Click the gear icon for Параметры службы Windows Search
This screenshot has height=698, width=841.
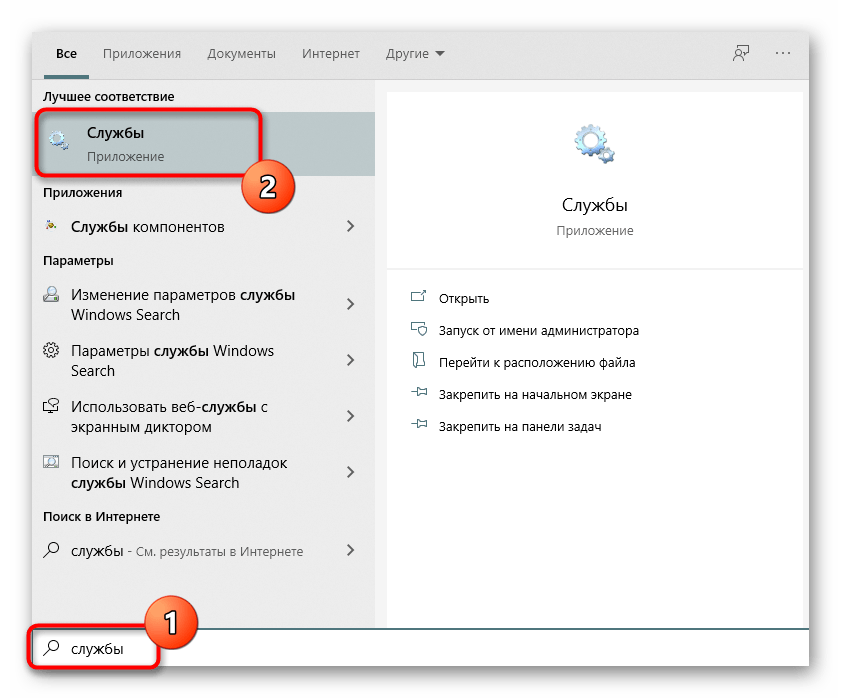(x=52, y=351)
